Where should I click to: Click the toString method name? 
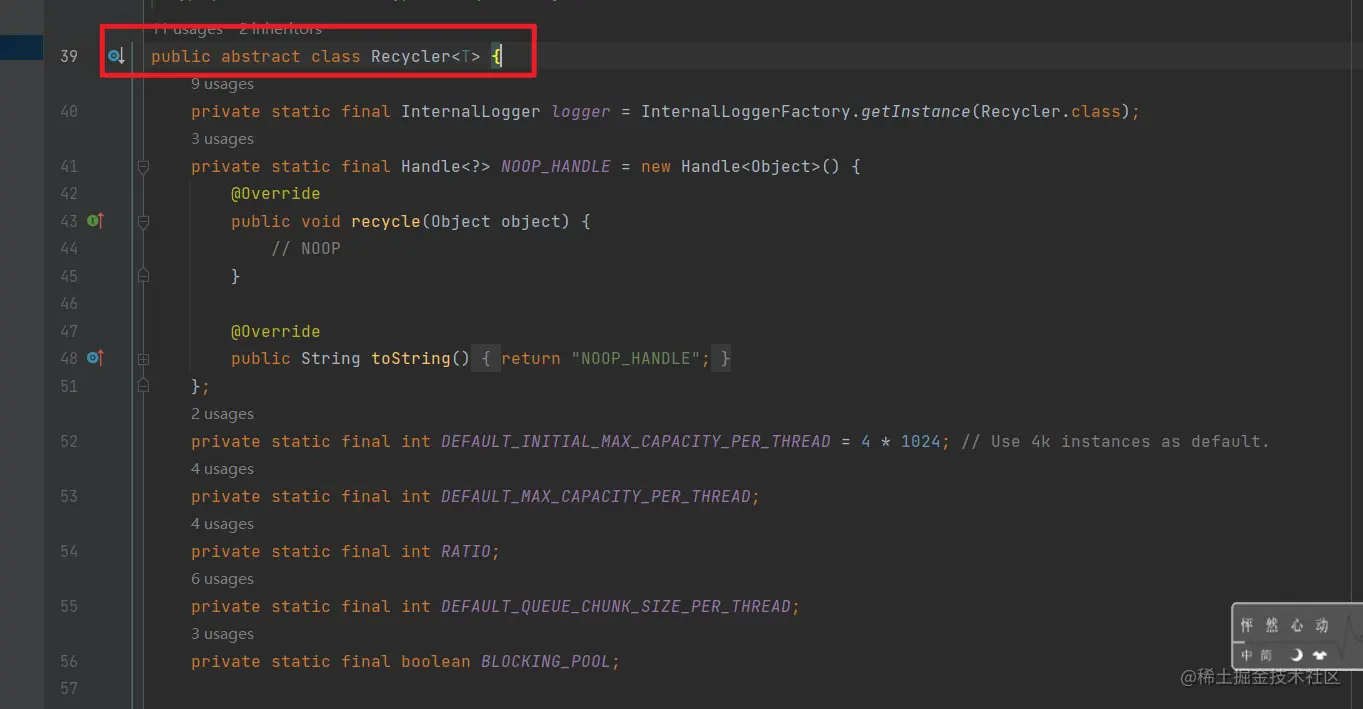[x=411, y=359]
